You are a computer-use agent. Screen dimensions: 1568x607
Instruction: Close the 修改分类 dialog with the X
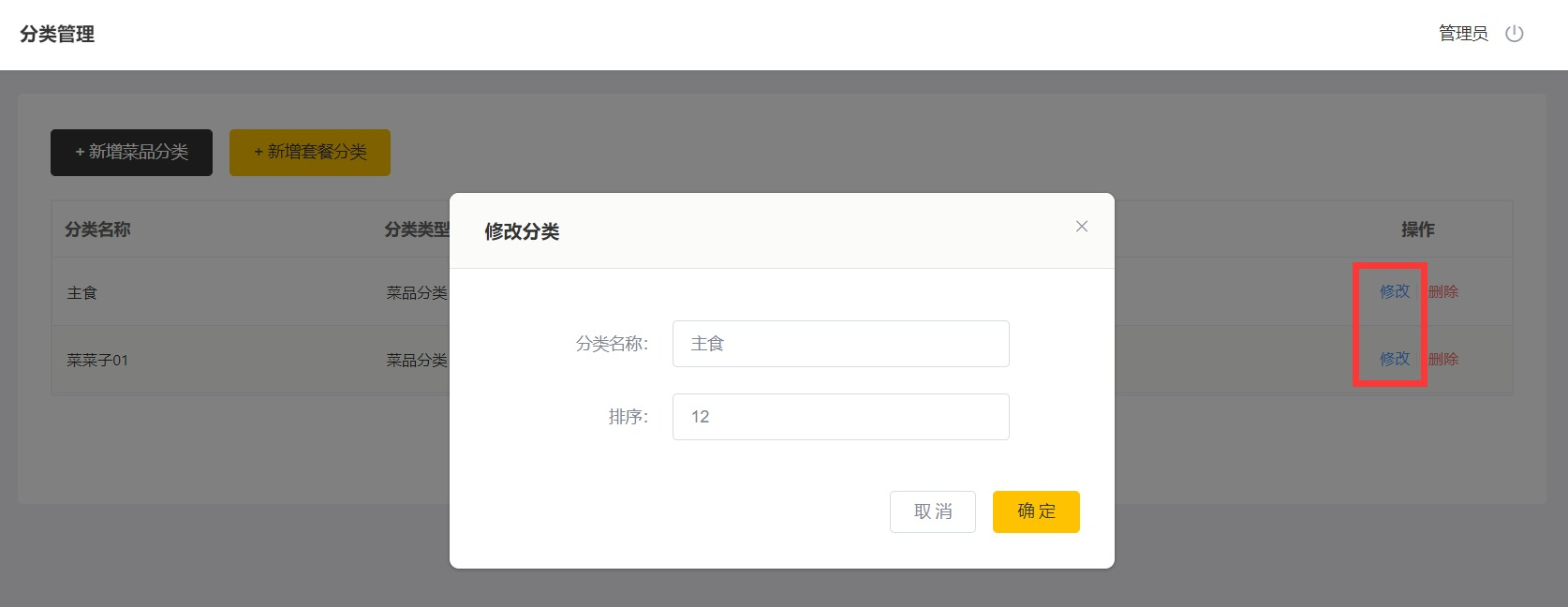point(1082,227)
